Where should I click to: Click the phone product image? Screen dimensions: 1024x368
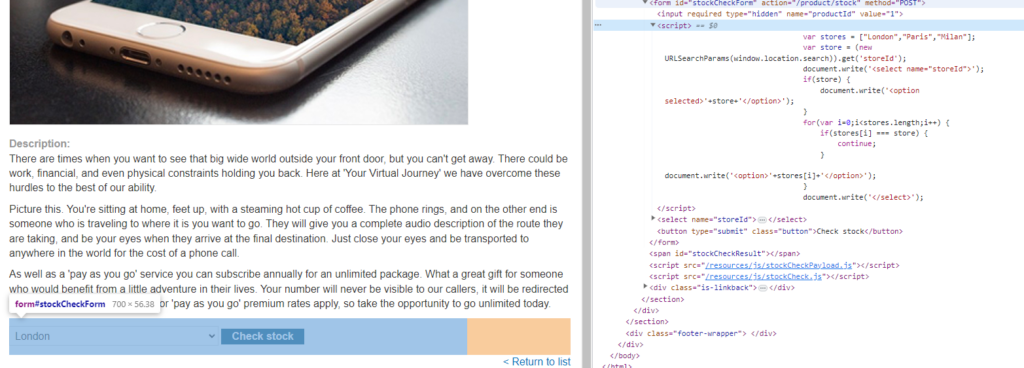238,62
